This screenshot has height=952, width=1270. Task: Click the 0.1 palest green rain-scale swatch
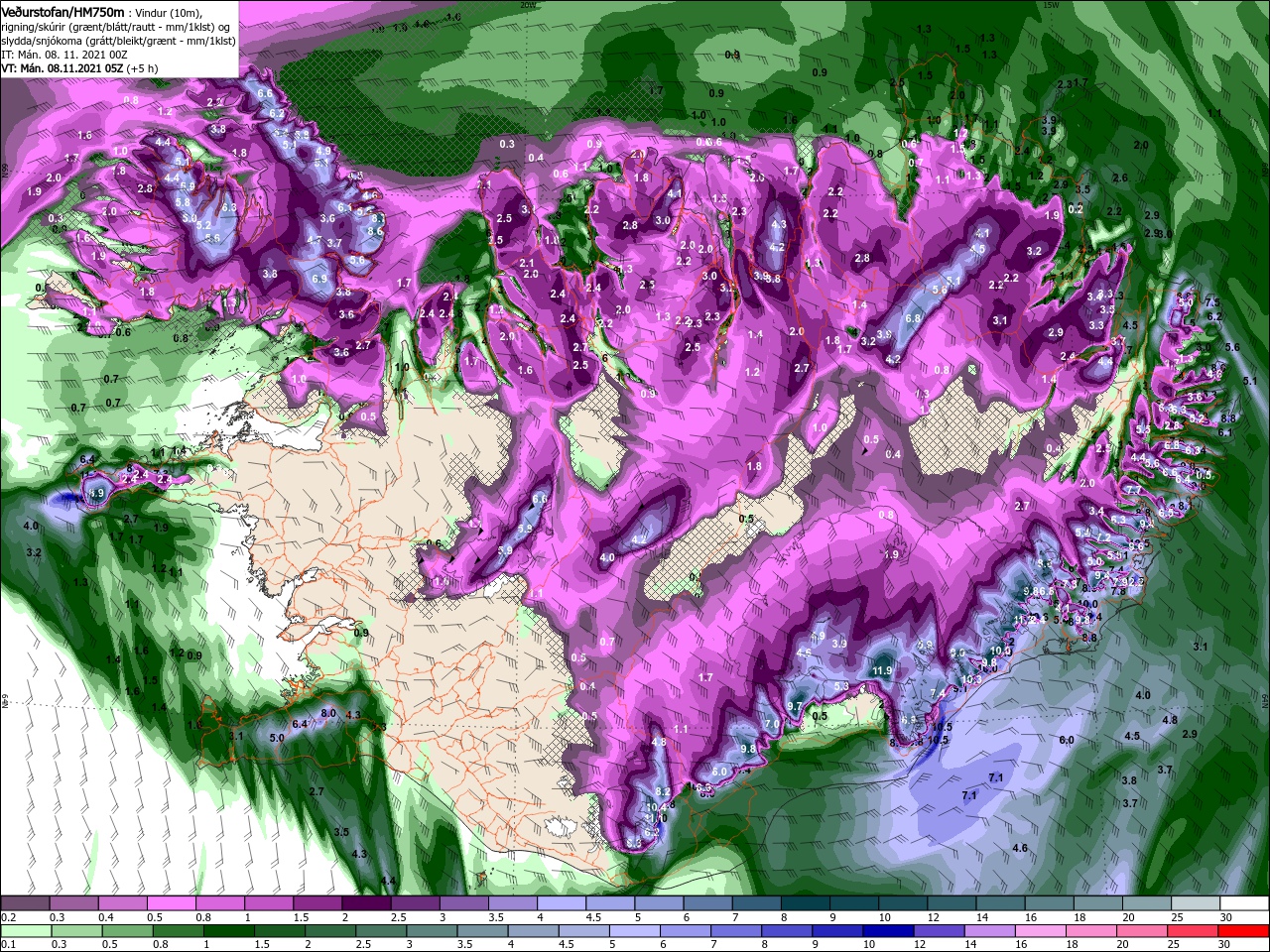point(25,931)
